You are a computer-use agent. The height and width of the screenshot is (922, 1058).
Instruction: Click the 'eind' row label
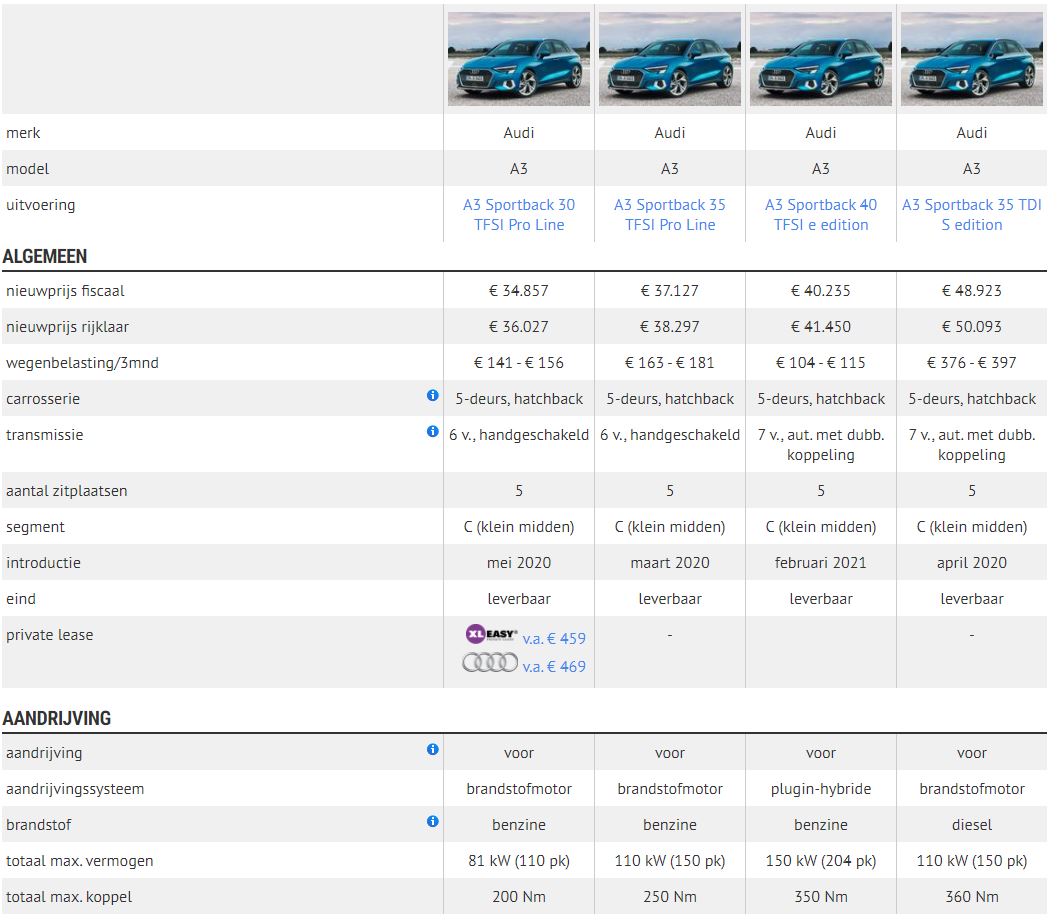(21, 599)
